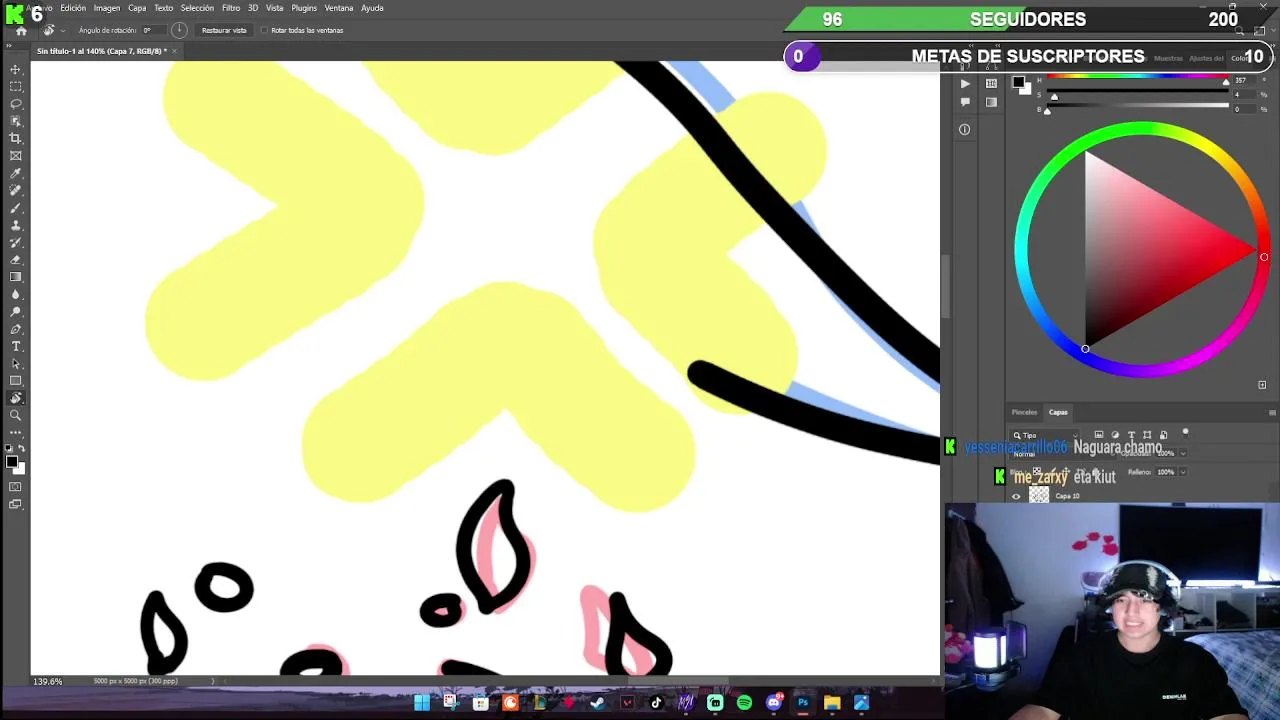Select the Eraser tool
The image size is (1280, 720).
pyautogui.click(x=16, y=260)
